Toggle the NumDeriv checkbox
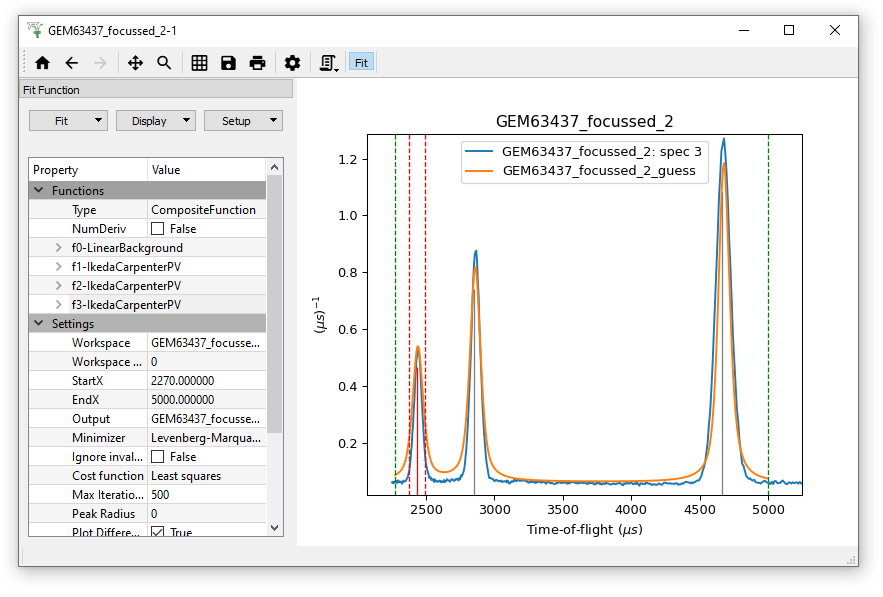 coord(158,229)
